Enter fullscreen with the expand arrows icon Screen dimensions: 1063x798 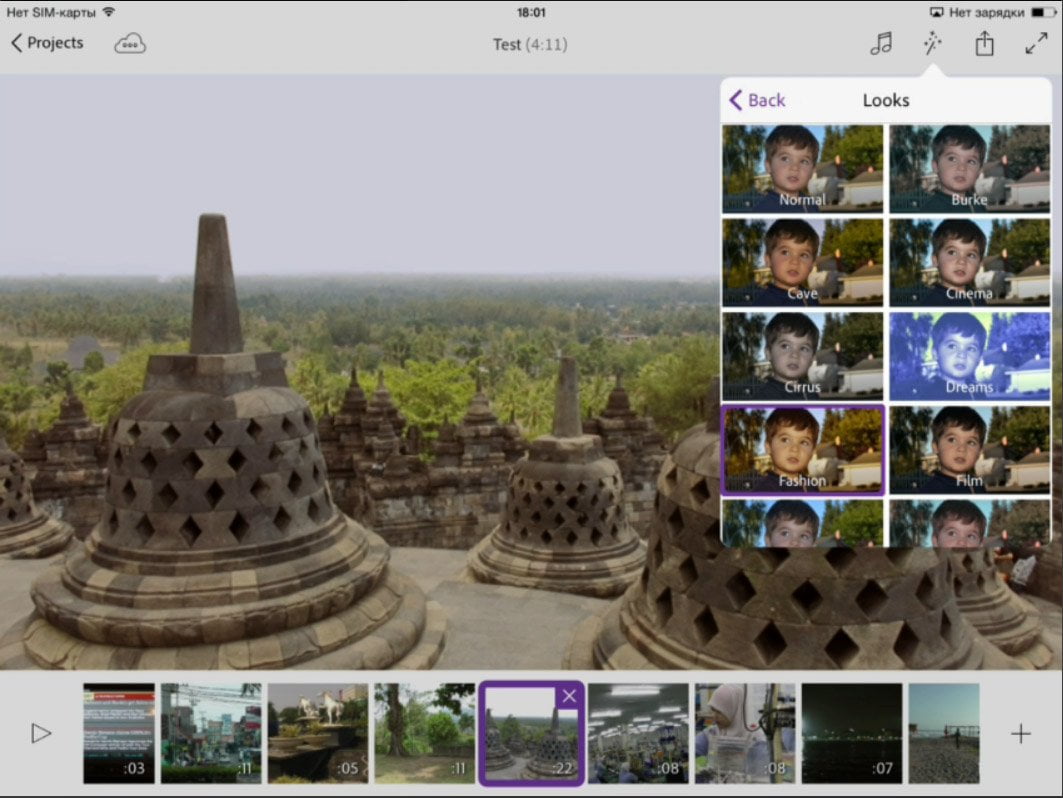1036,43
